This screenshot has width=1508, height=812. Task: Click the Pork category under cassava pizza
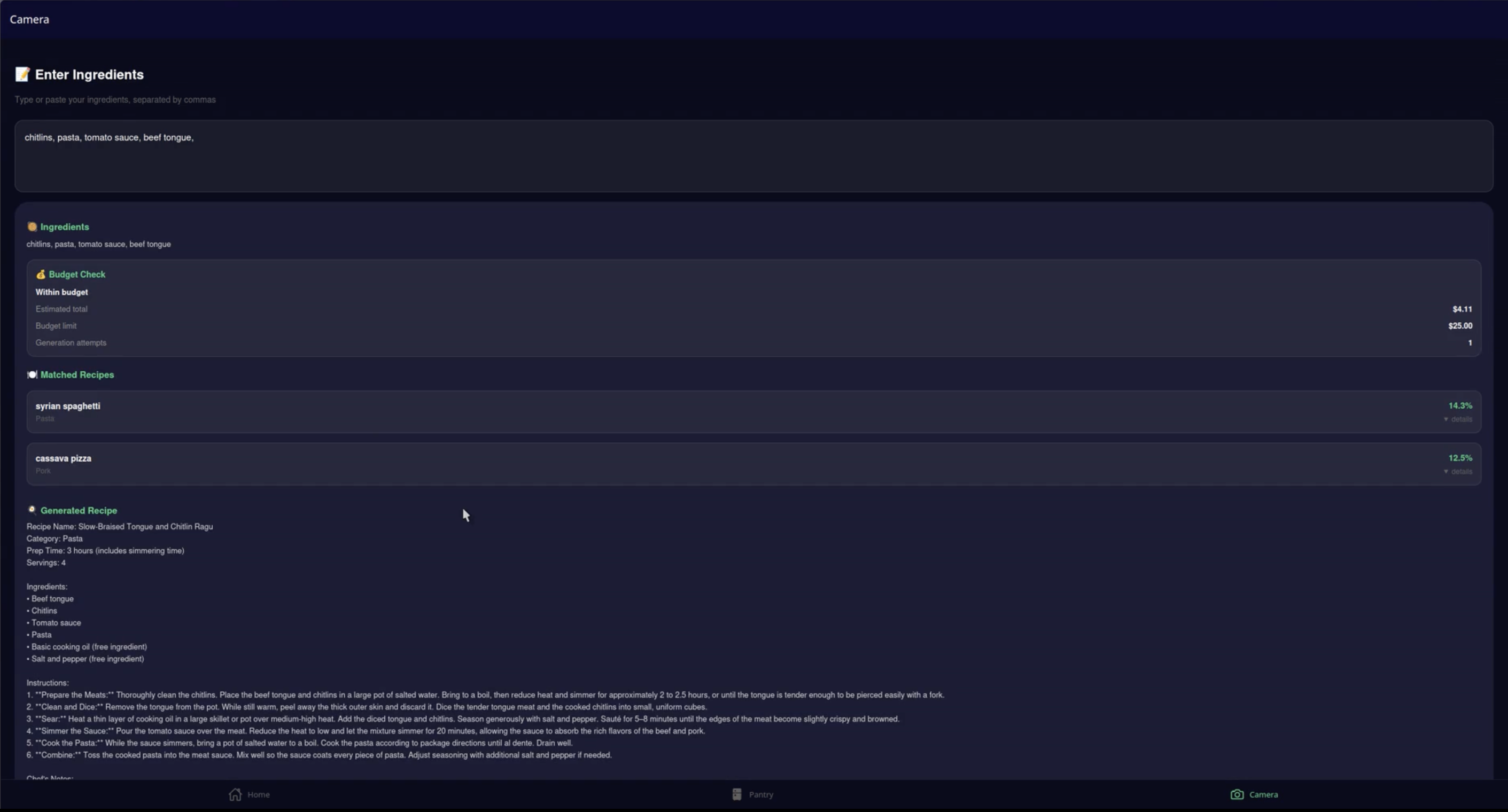(43, 471)
